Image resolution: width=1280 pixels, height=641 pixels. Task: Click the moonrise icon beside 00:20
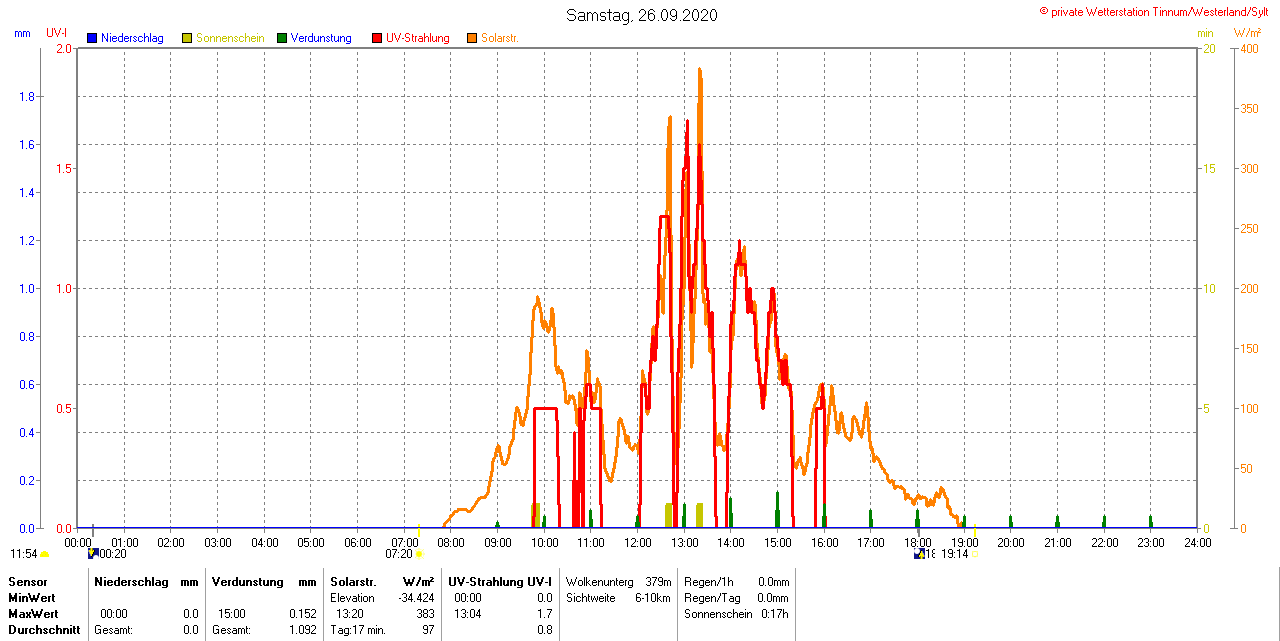point(93,552)
